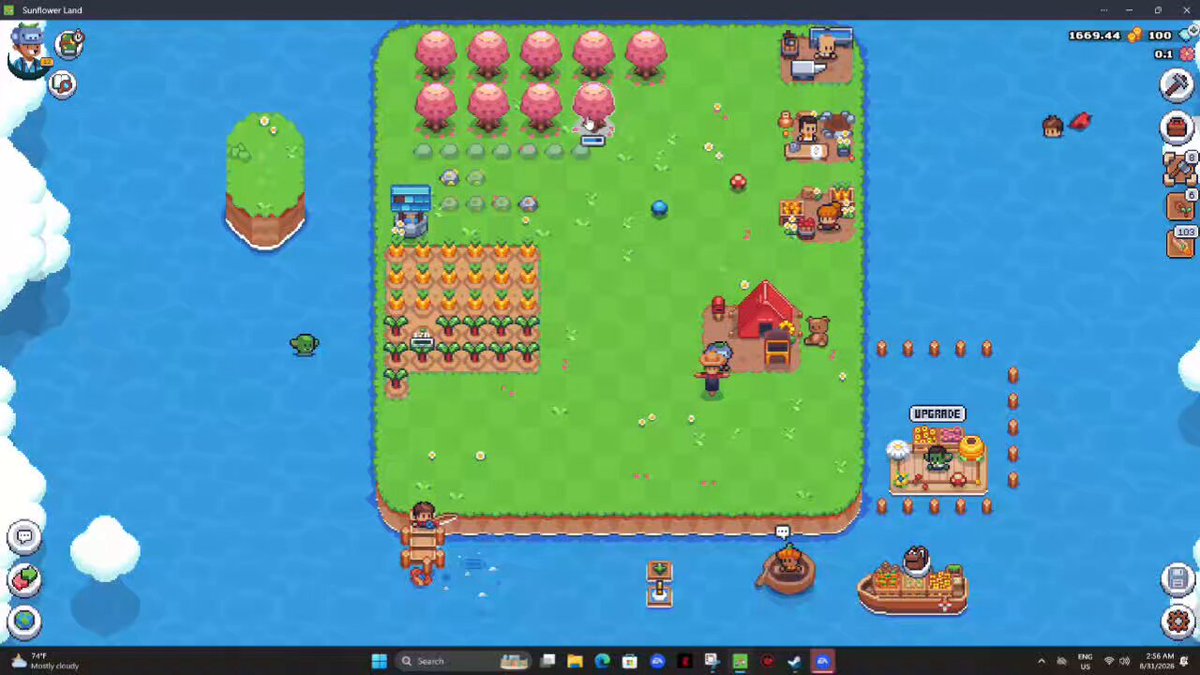Viewport: 1200px width, 675px height.
Task: Click the red barn house
Action: tap(765, 310)
